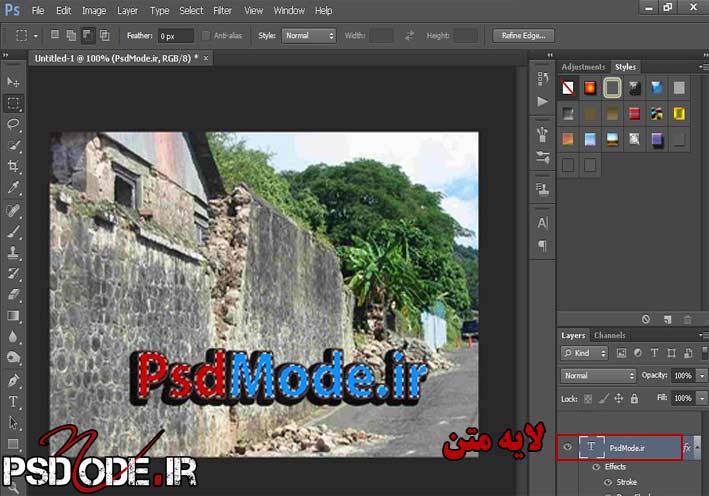Select the Clone Stamp tool

[x=13, y=252]
